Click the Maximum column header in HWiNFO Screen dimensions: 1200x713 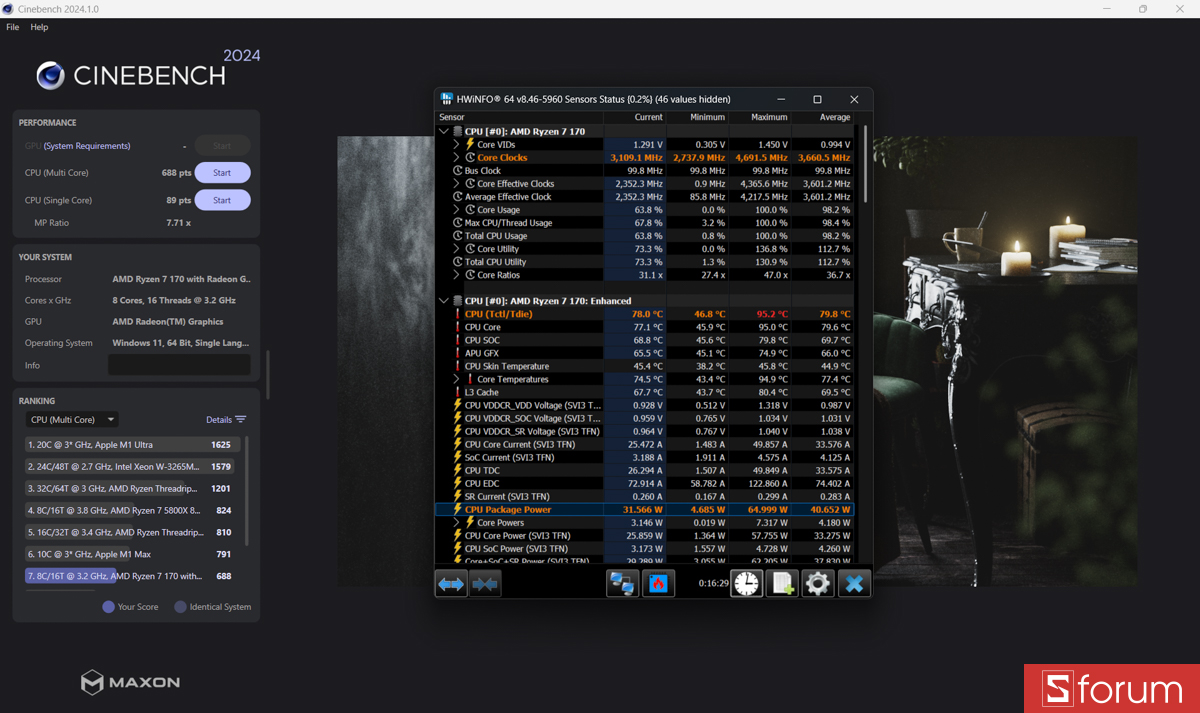click(x=760, y=117)
